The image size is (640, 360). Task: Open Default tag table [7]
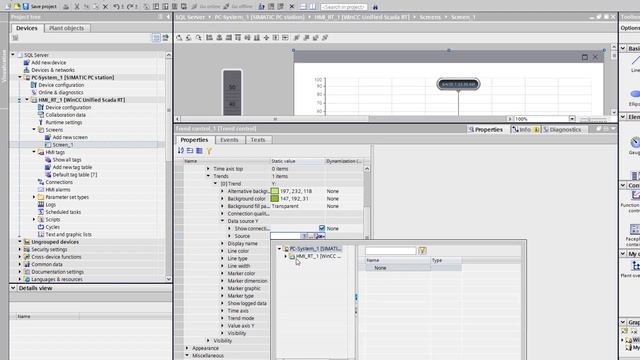[x=75, y=175]
